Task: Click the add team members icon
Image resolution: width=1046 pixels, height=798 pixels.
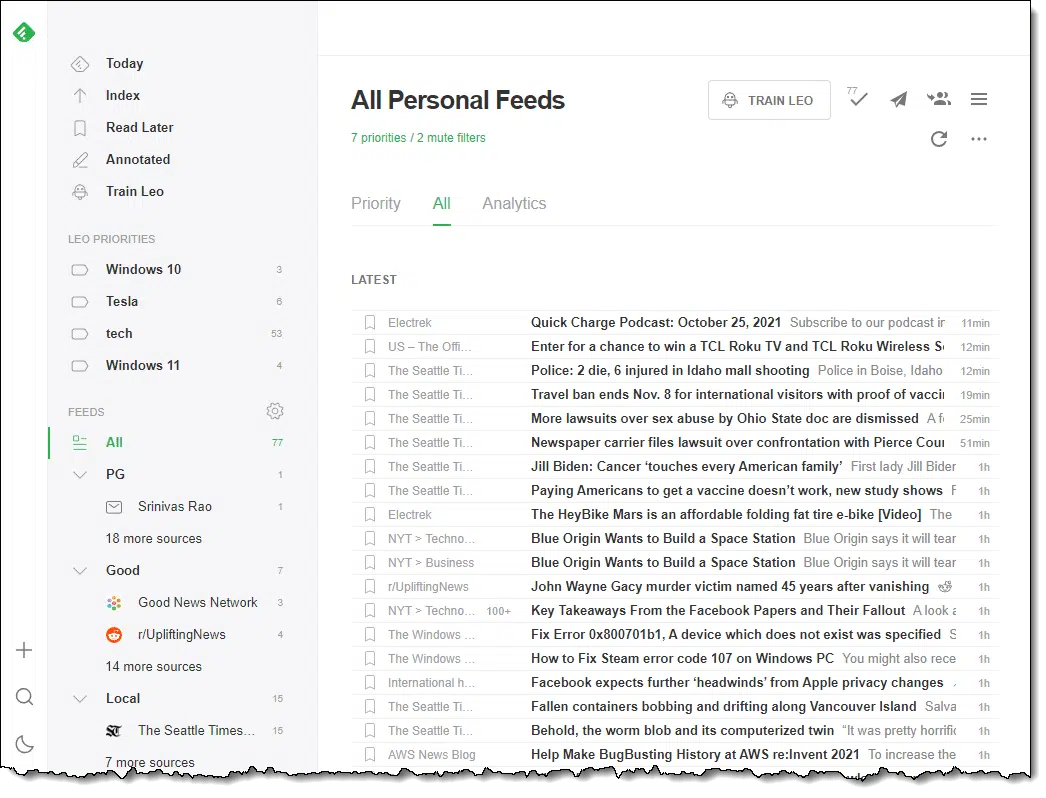Action: (939, 99)
